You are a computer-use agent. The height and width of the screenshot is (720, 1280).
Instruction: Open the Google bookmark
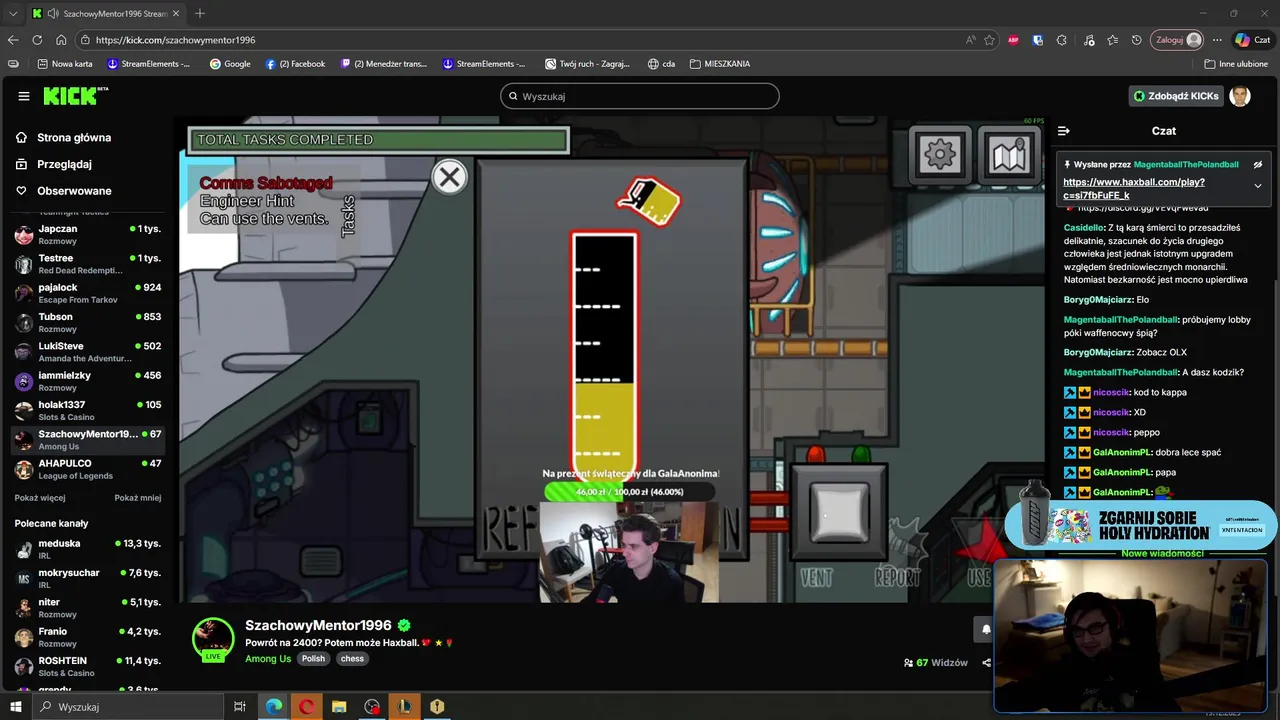click(x=230, y=64)
